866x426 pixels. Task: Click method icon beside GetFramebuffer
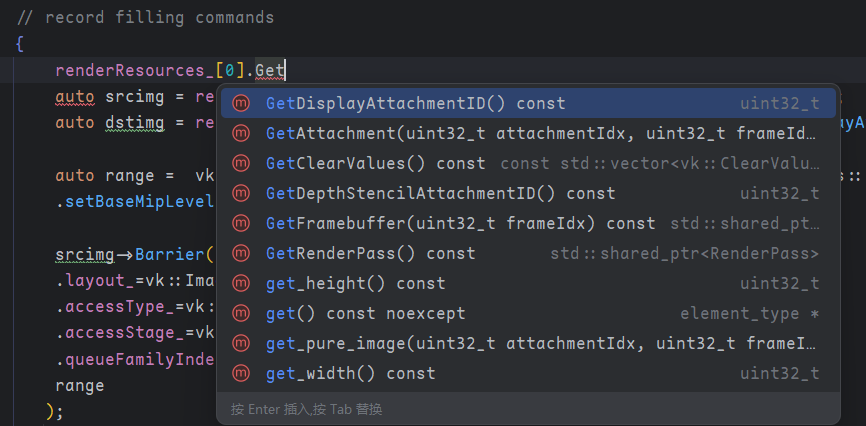click(241, 223)
